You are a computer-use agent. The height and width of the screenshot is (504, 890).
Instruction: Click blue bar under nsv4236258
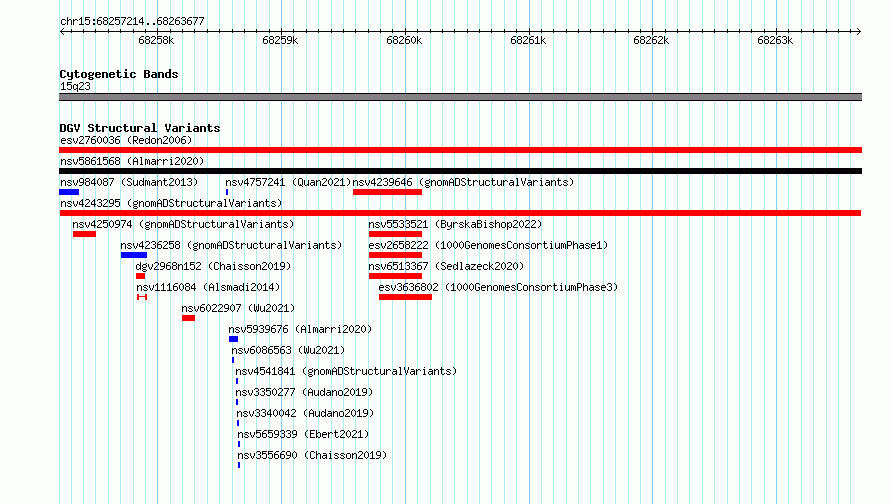click(x=134, y=255)
